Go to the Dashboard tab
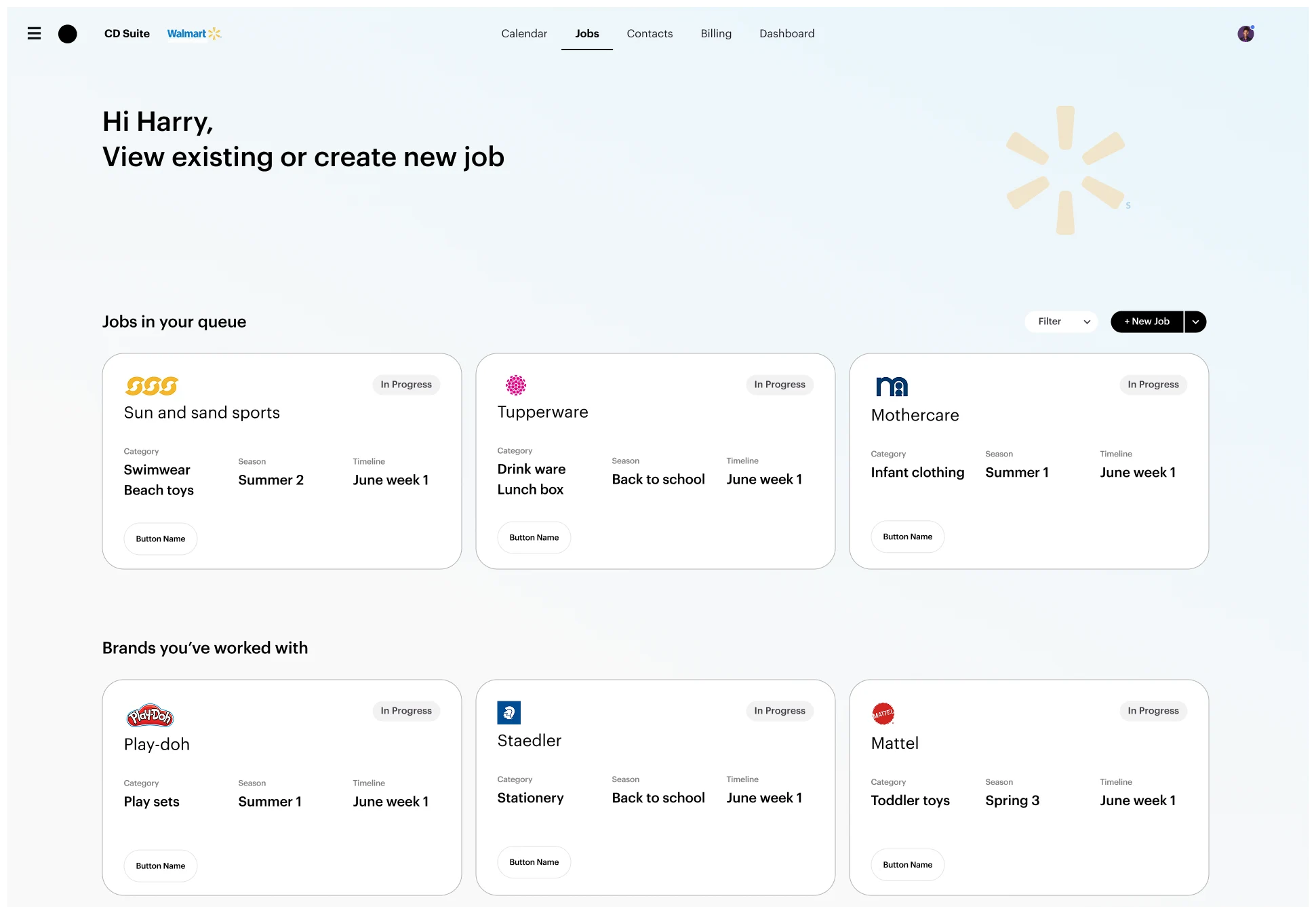Screen dimensions: 1316x913 (x=787, y=33)
